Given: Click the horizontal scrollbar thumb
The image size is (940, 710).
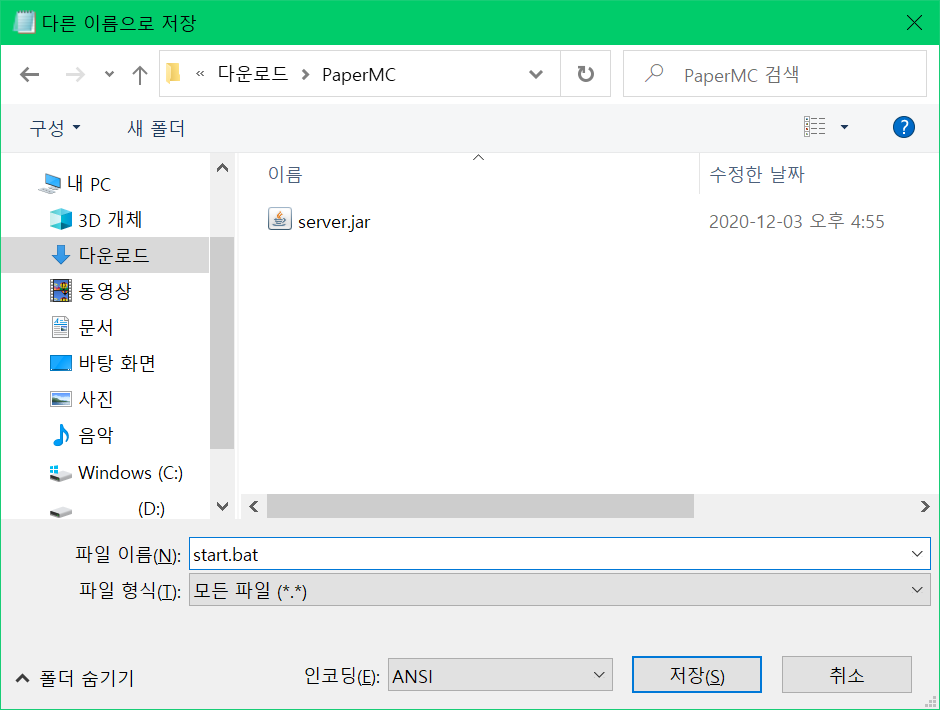Looking at the screenshot, I should [480, 506].
